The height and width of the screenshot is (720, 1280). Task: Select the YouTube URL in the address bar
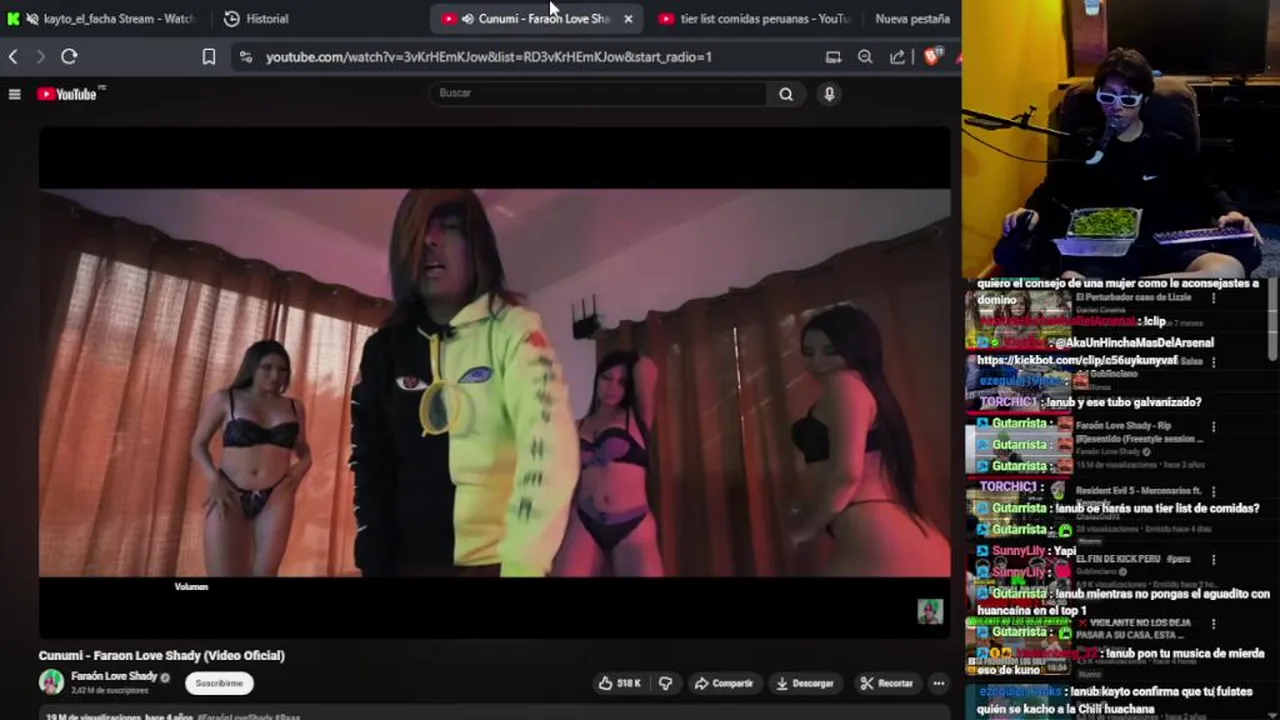489,57
